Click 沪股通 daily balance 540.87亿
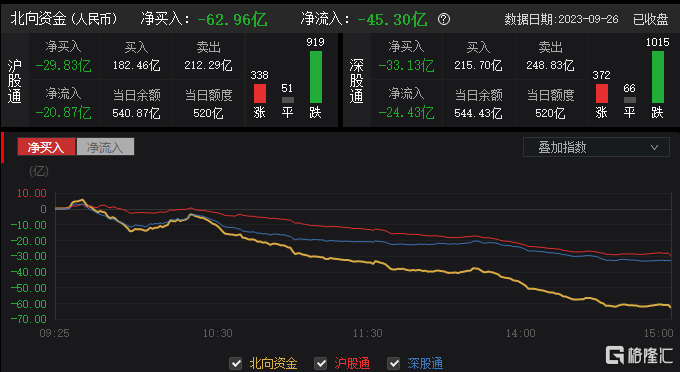The image size is (680, 372). [x=136, y=113]
